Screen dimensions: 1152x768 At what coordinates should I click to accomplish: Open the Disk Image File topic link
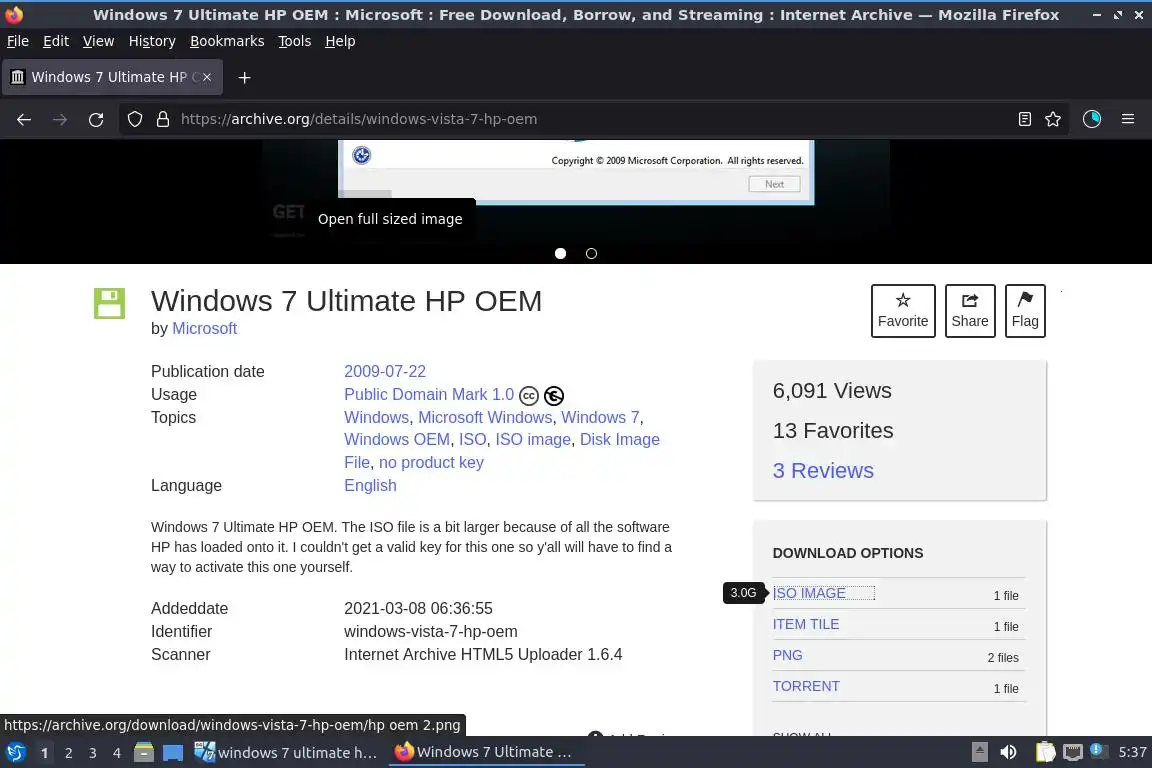(620, 439)
